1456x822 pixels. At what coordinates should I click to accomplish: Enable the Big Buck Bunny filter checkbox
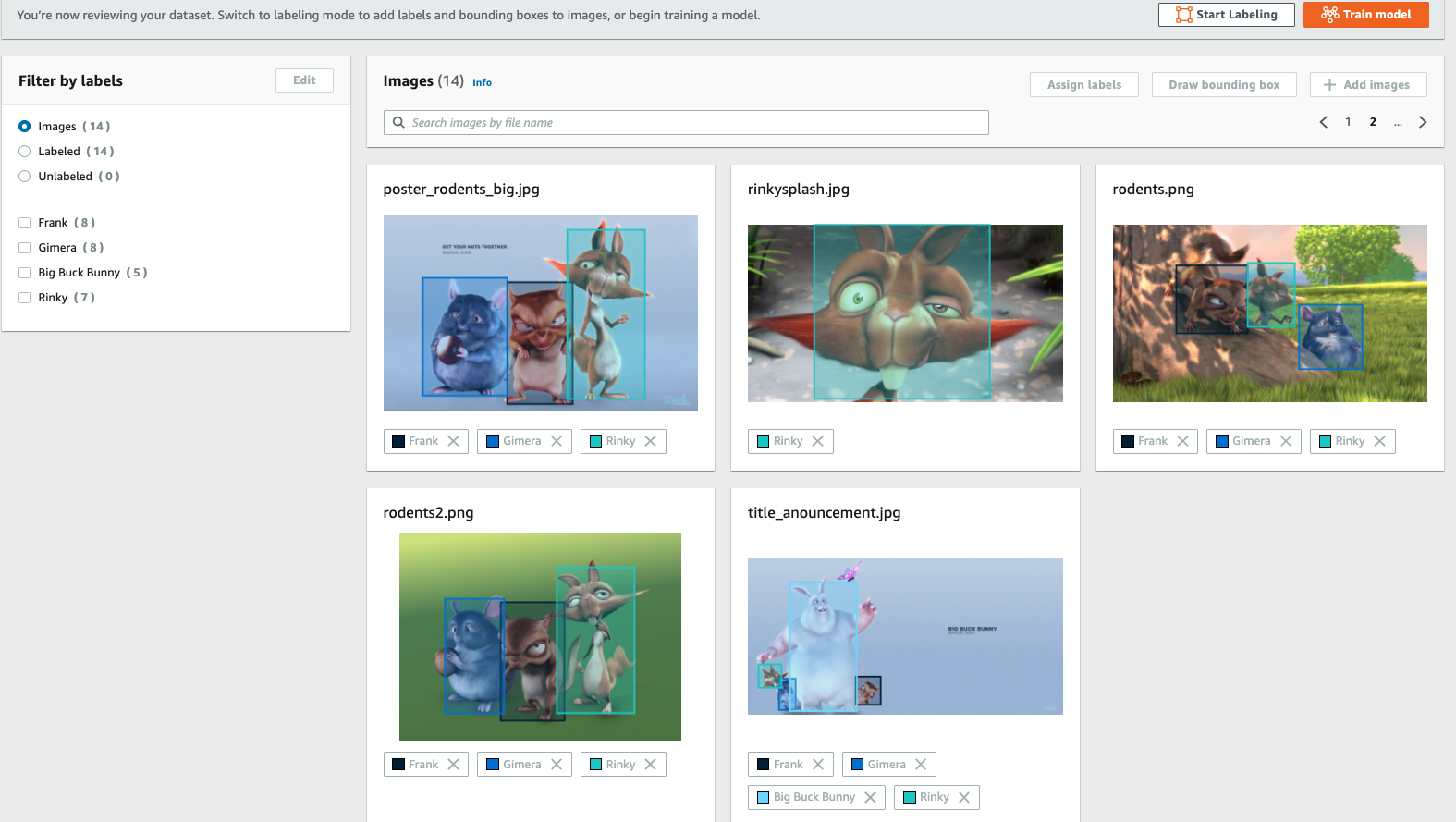click(25, 273)
